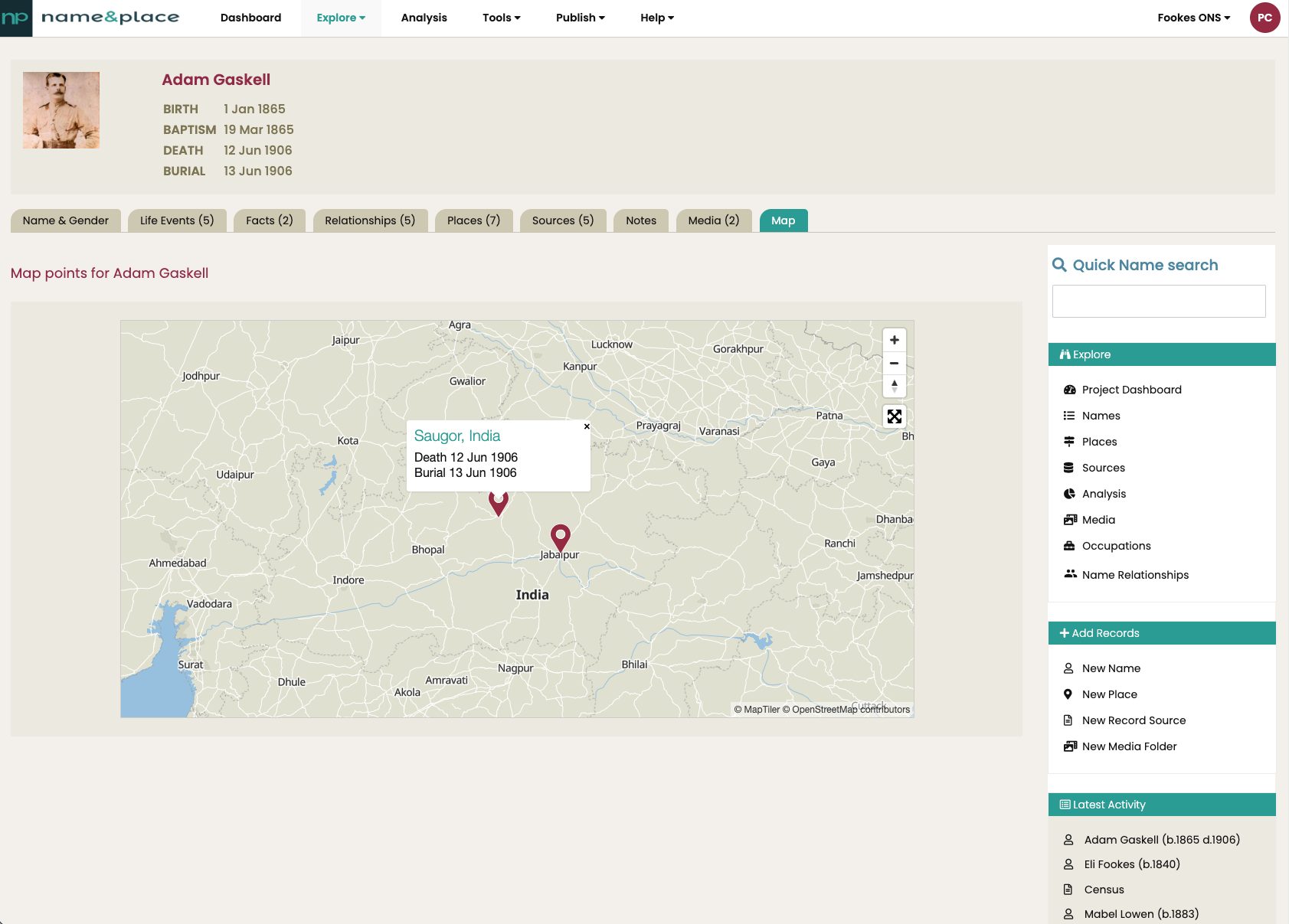1289x924 pixels.
Task: Expand the Publish dropdown menu
Action: [581, 18]
